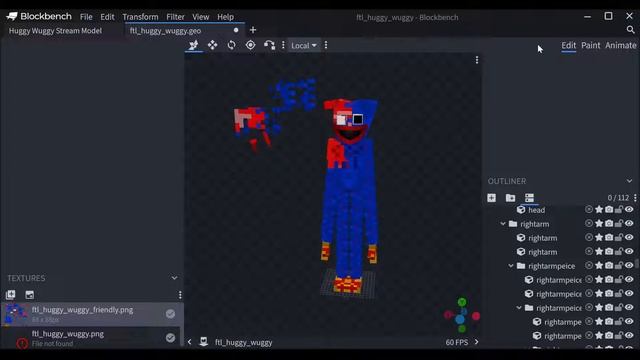This screenshot has width=640, height=360.
Task: Click the ftl_huggy_wuggy_friendly.png texture thumbnail
Action: 15,313
